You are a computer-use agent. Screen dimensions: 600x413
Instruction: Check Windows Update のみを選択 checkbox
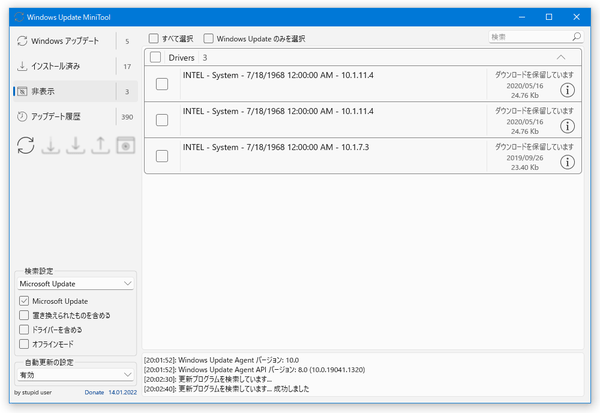(209, 38)
